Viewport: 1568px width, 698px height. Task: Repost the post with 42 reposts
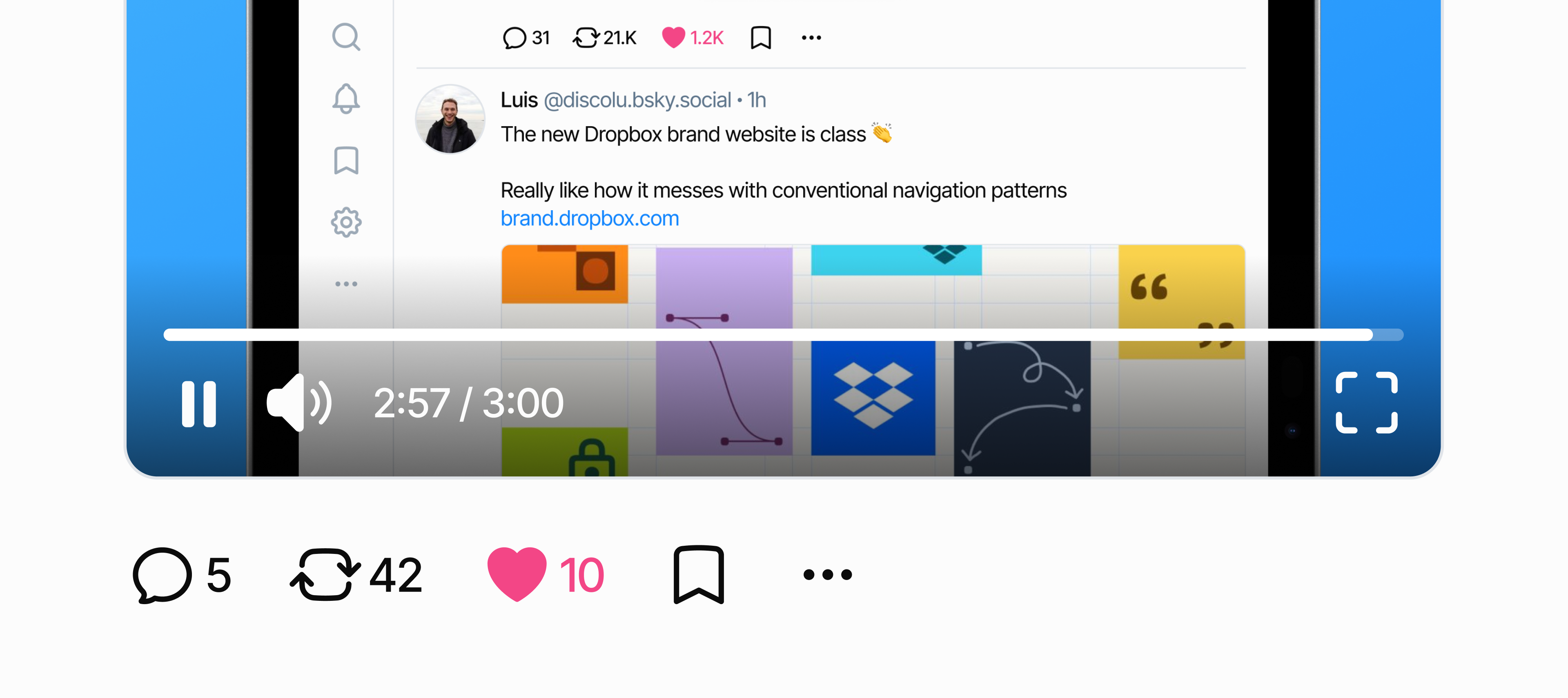(x=356, y=575)
